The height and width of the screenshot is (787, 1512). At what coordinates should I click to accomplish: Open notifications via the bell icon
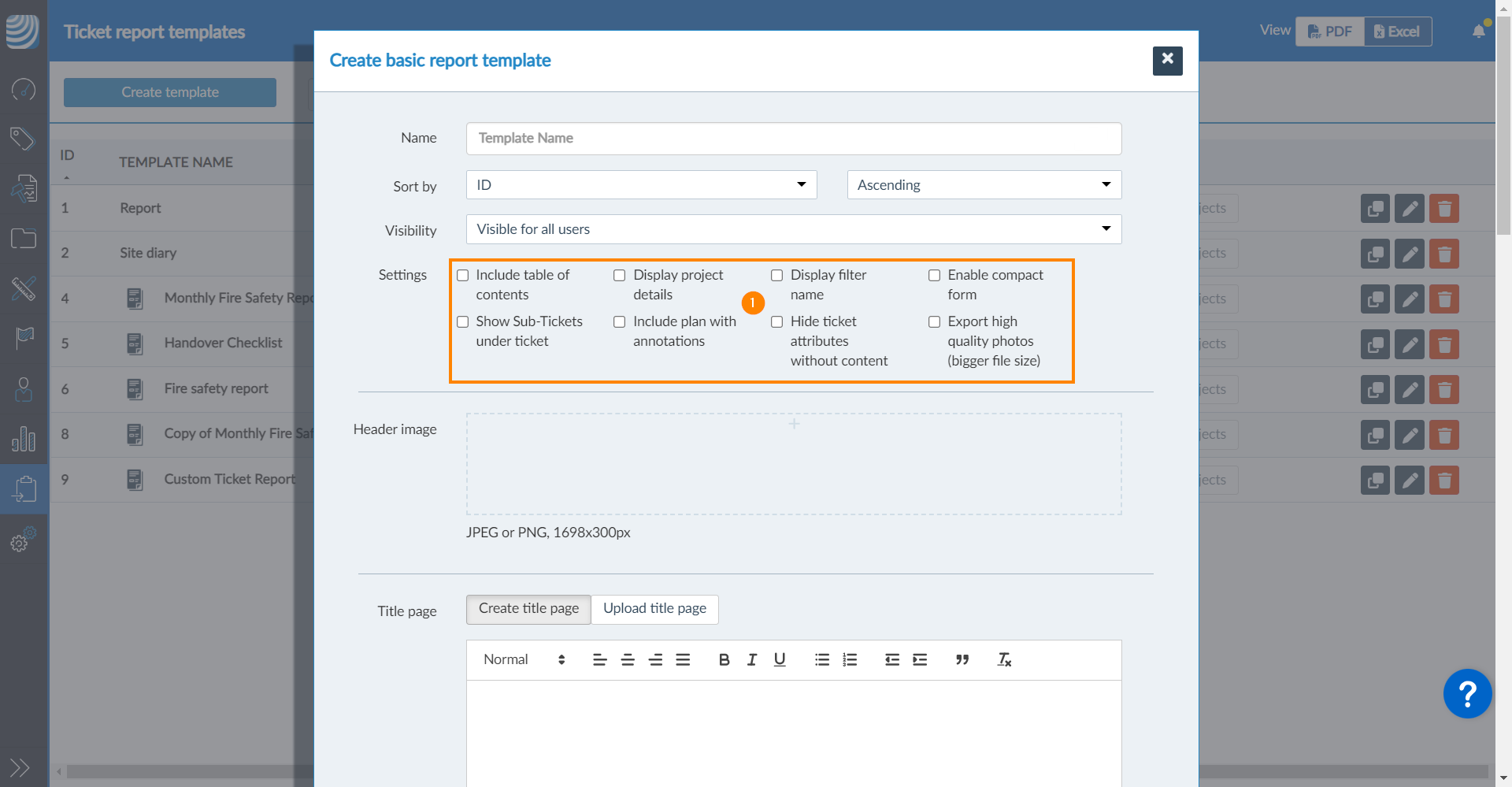[1477, 30]
